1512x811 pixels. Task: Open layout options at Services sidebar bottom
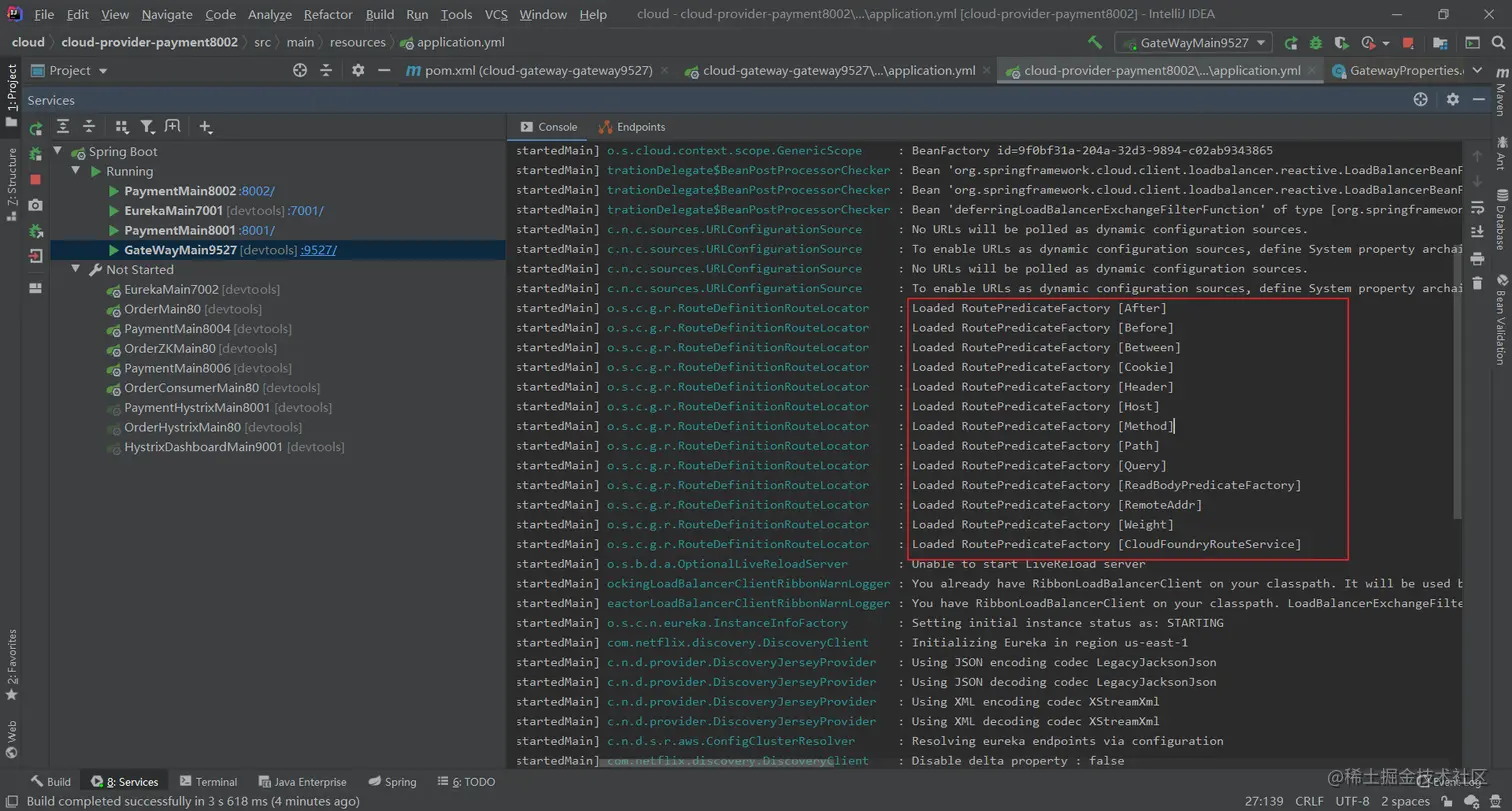click(x=36, y=288)
